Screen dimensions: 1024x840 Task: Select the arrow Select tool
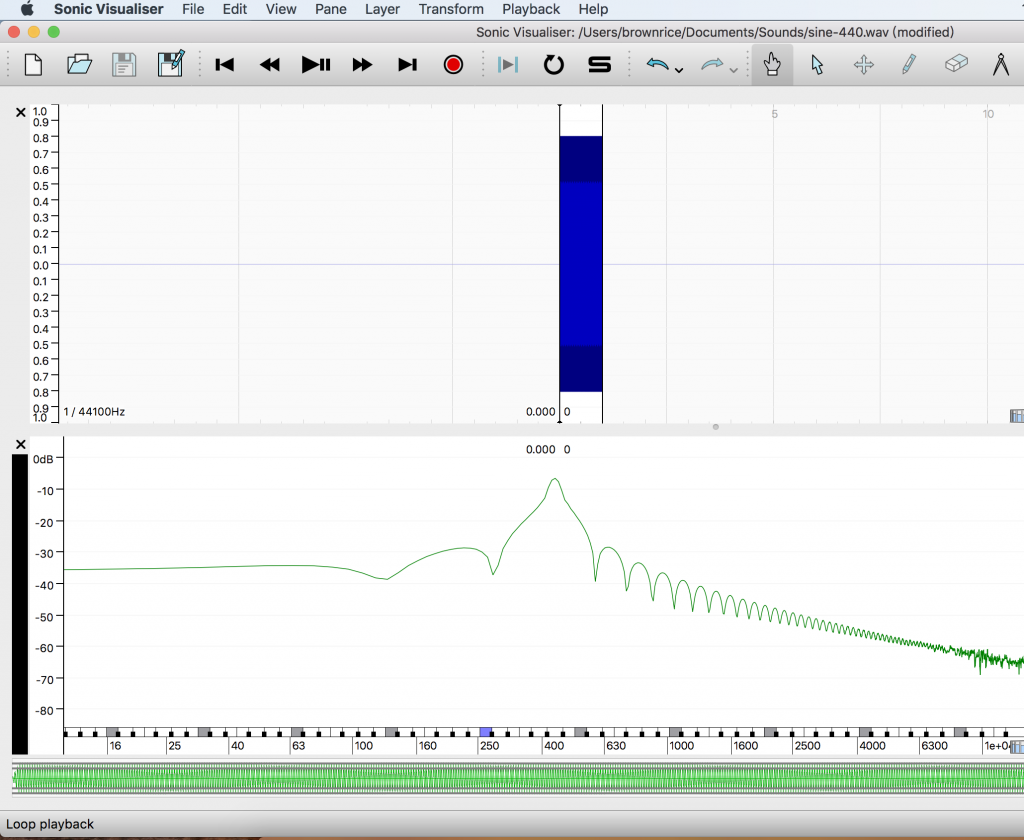click(x=818, y=65)
